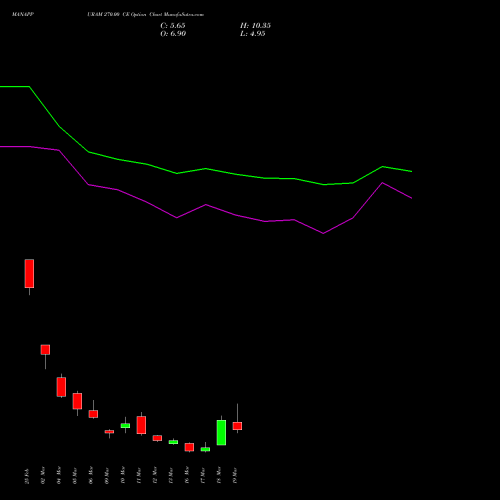Click the tall red candle above 28 Feb
This screenshot has height=500, width=500.
29,273
